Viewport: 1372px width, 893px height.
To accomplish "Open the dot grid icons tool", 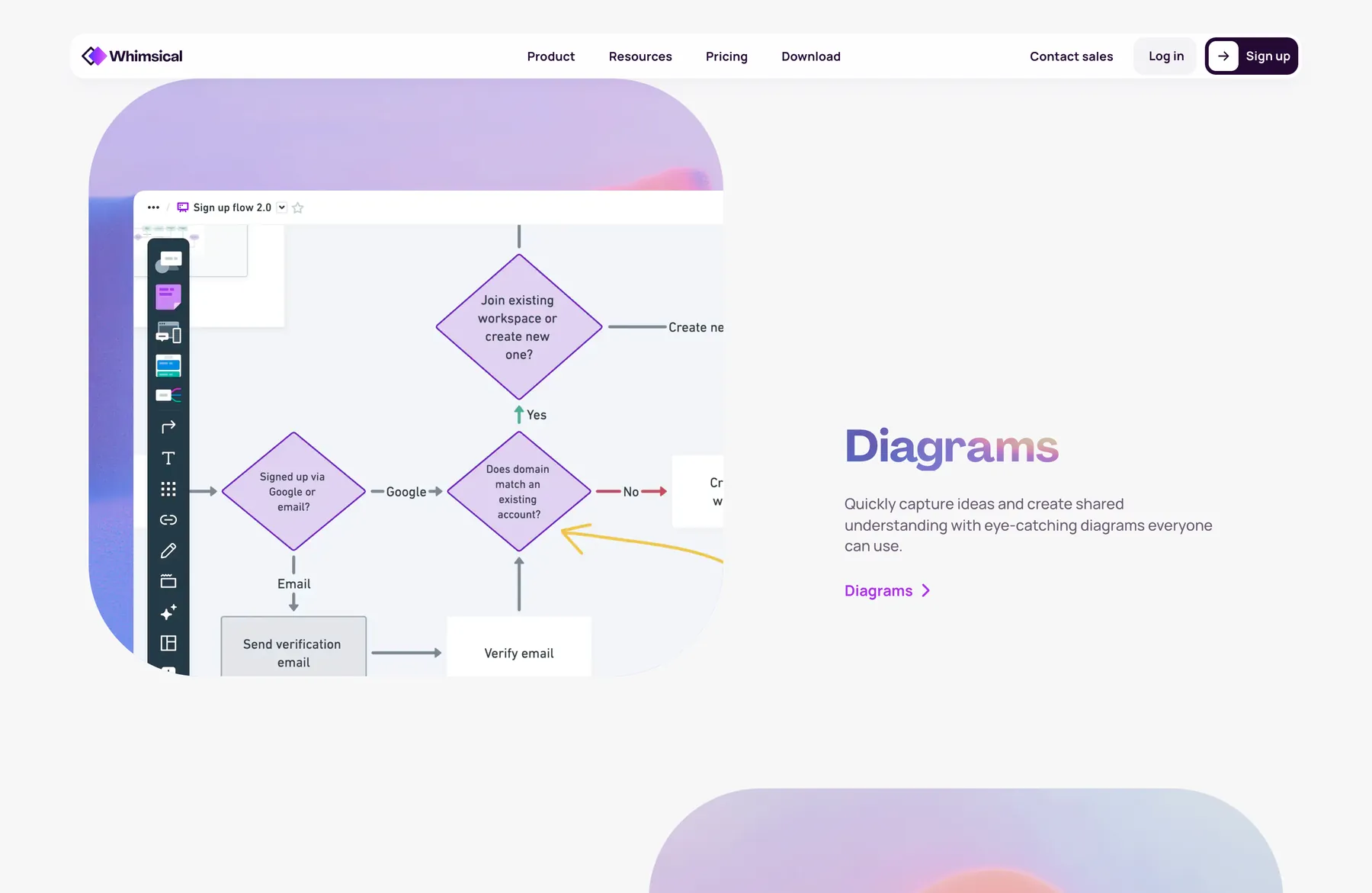I will [x=168, y=489].
